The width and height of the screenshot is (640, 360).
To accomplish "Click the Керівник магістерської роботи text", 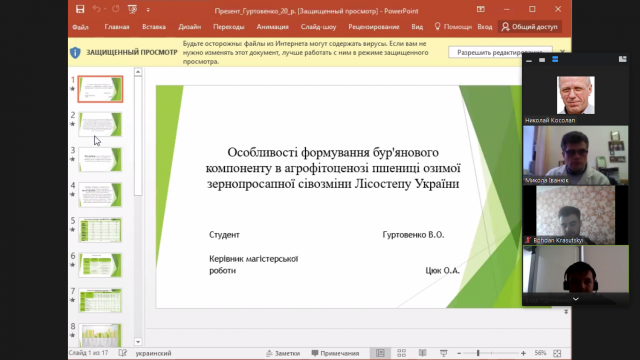I will (x=253, y=264).
